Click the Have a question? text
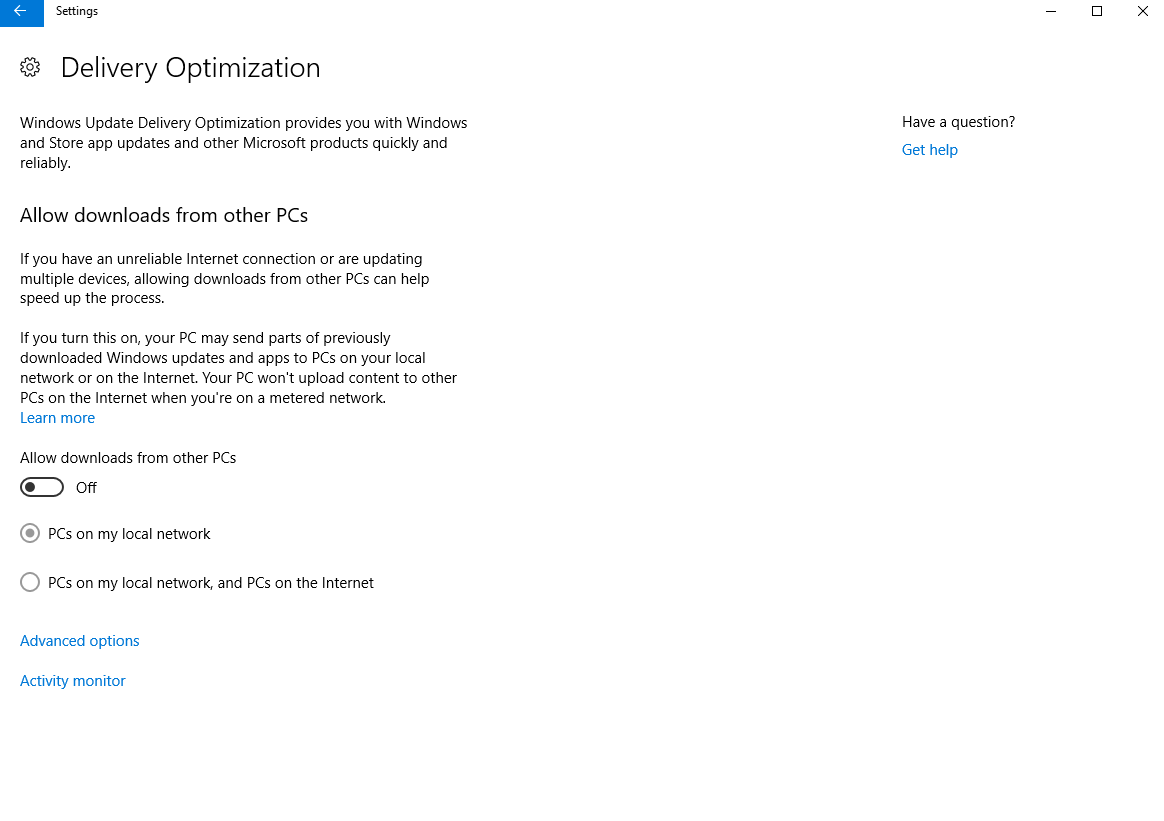The image size is (1164, 821). pyautogui.click(x=958, y=122)
